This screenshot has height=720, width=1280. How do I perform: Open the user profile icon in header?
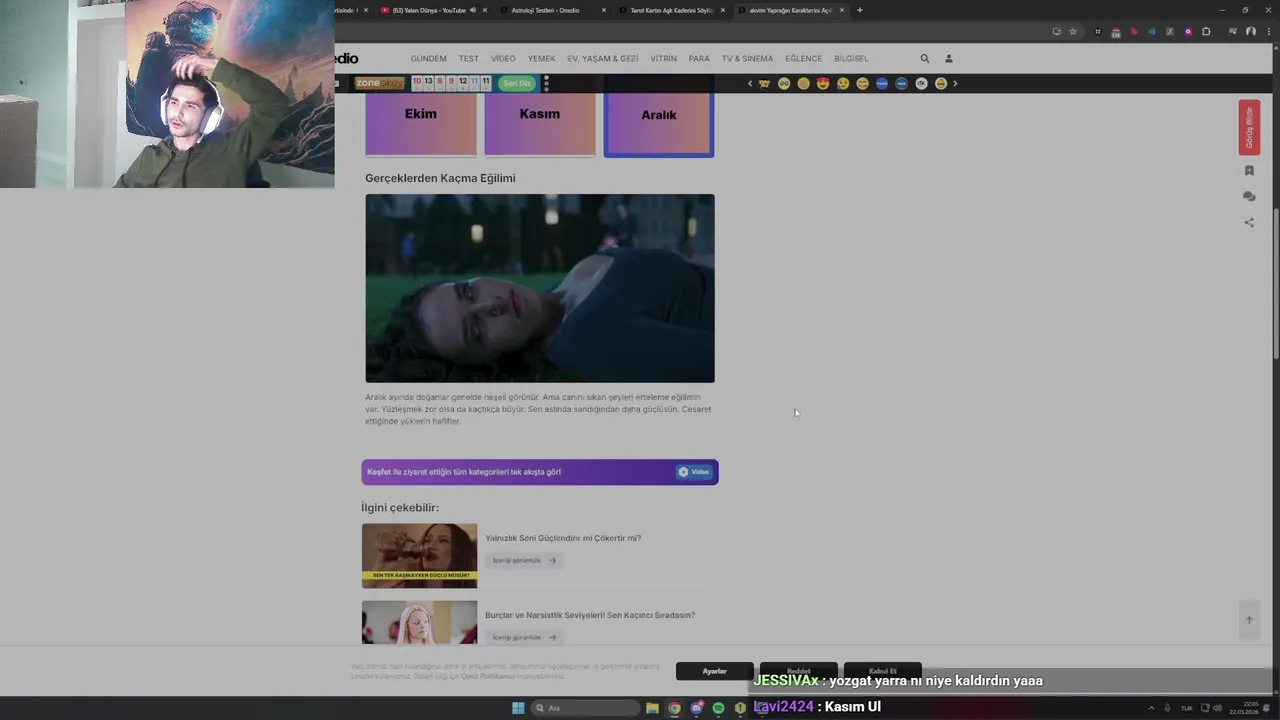(x=949, y=58)
